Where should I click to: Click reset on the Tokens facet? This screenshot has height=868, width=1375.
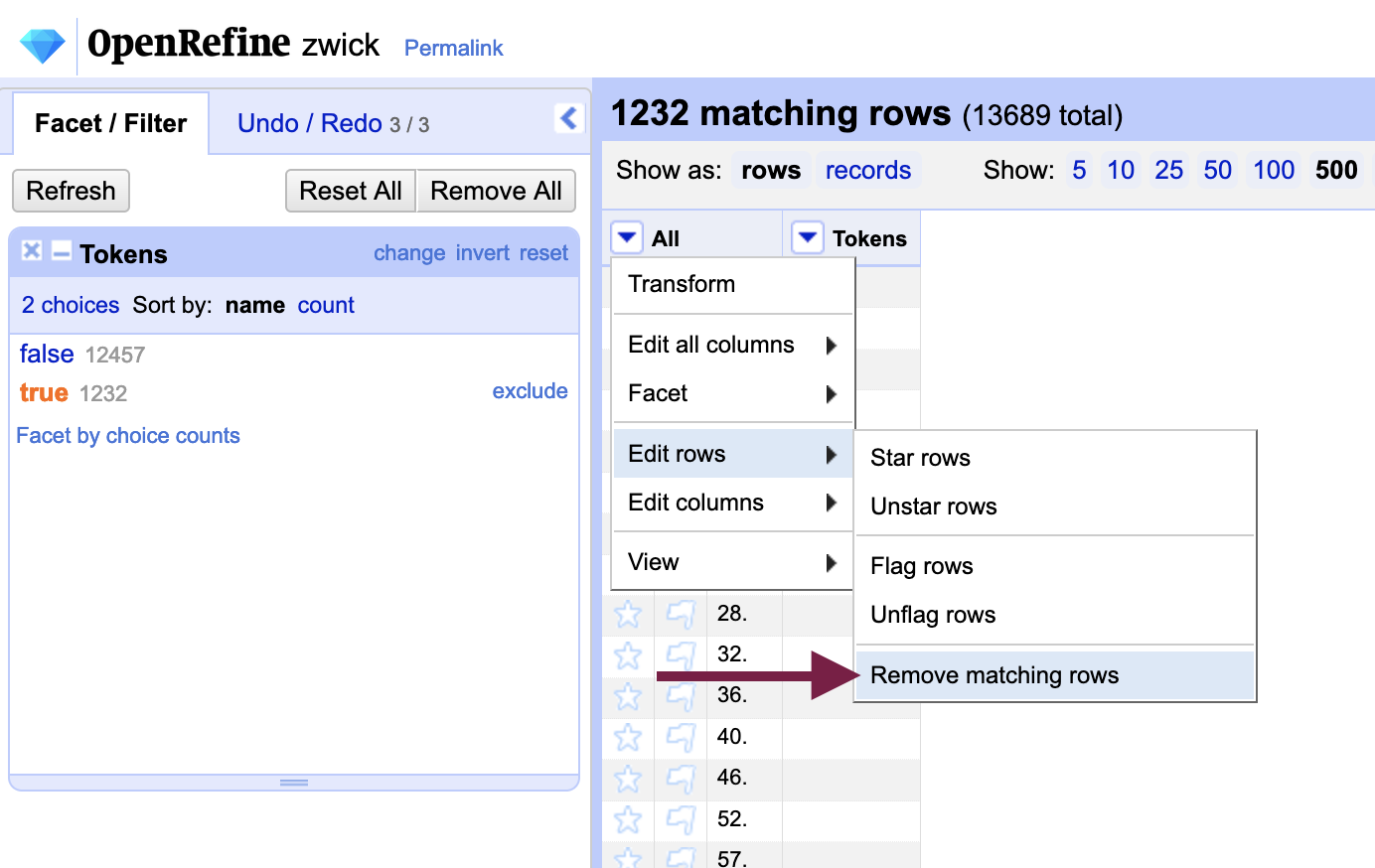pyautogui.click(x=543, y=253)
